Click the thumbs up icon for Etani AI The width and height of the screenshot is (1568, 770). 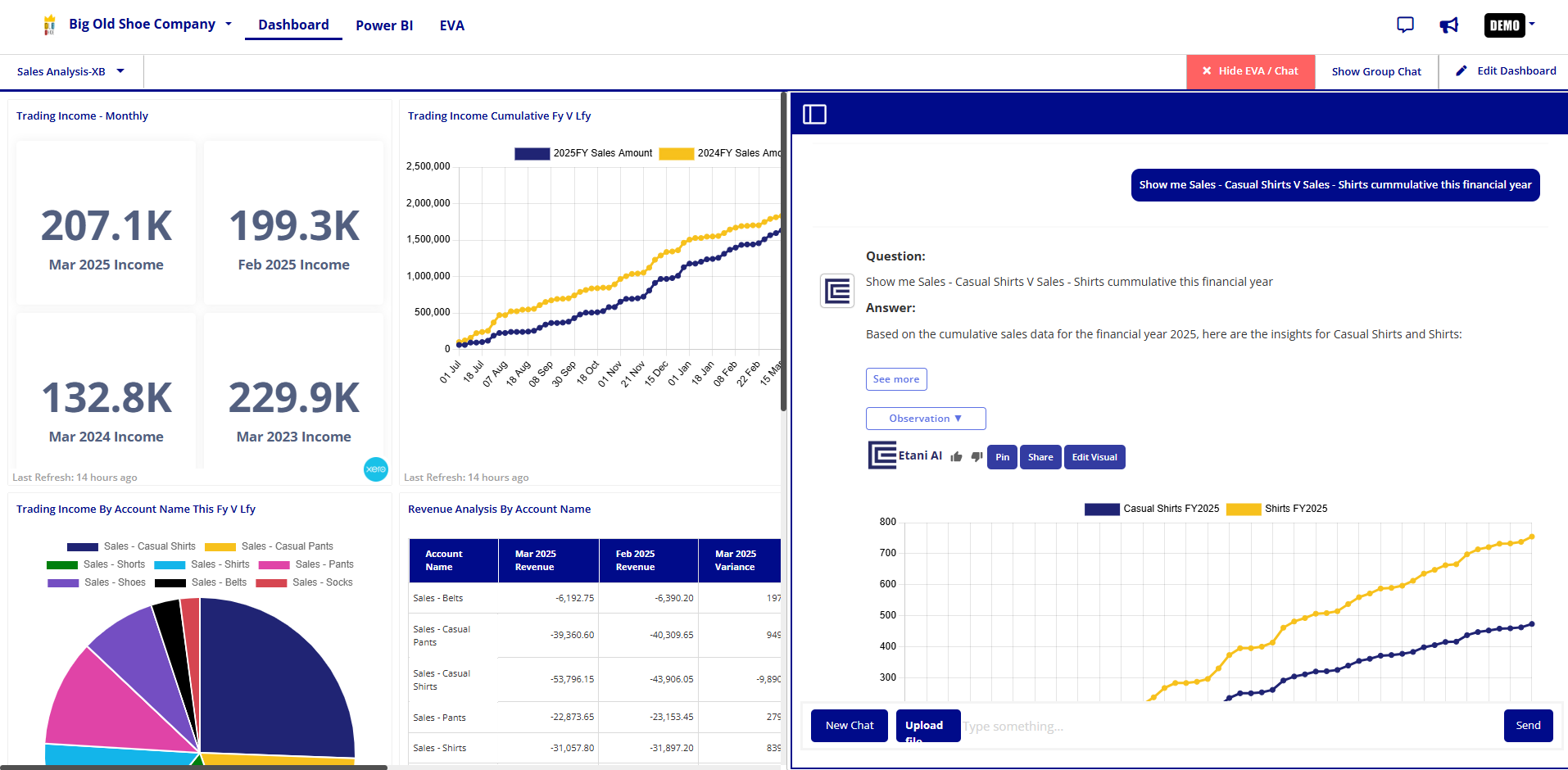point(956,457)
